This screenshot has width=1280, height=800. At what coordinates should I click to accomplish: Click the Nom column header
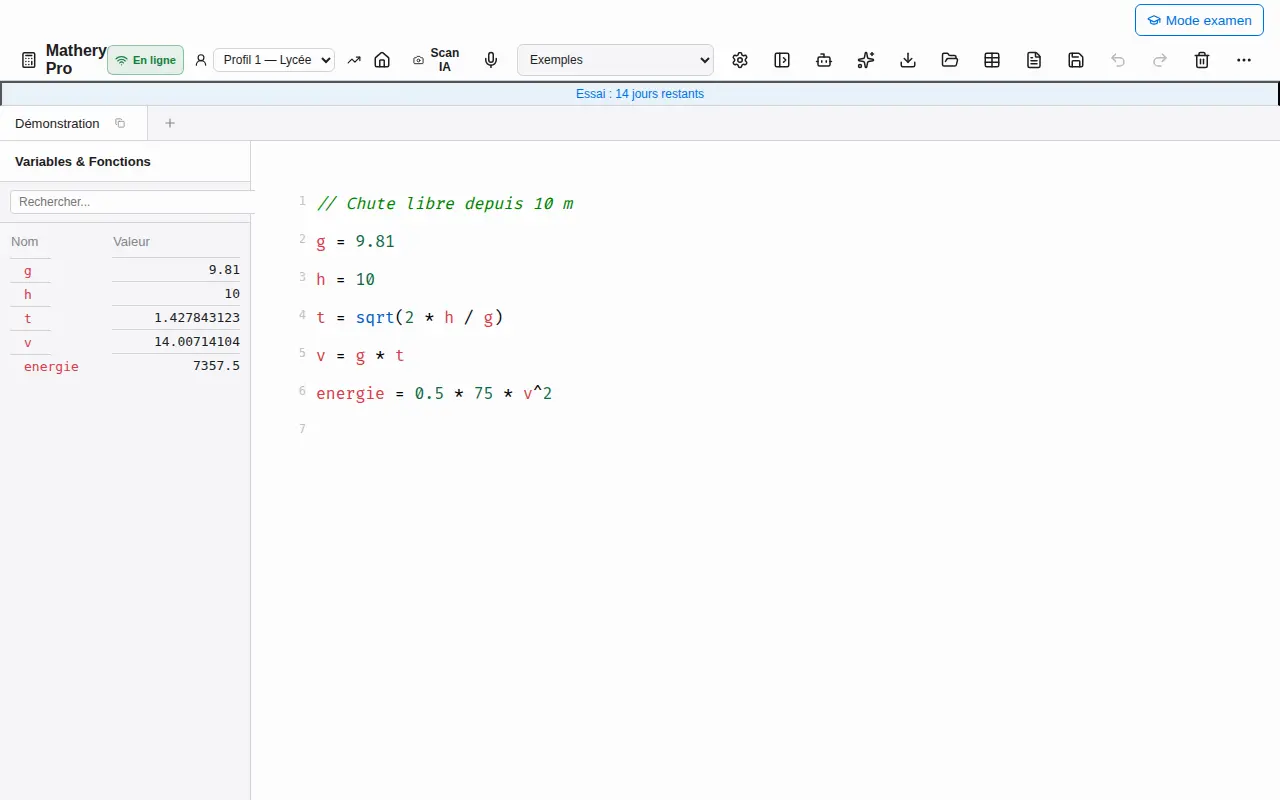point(25,241)
